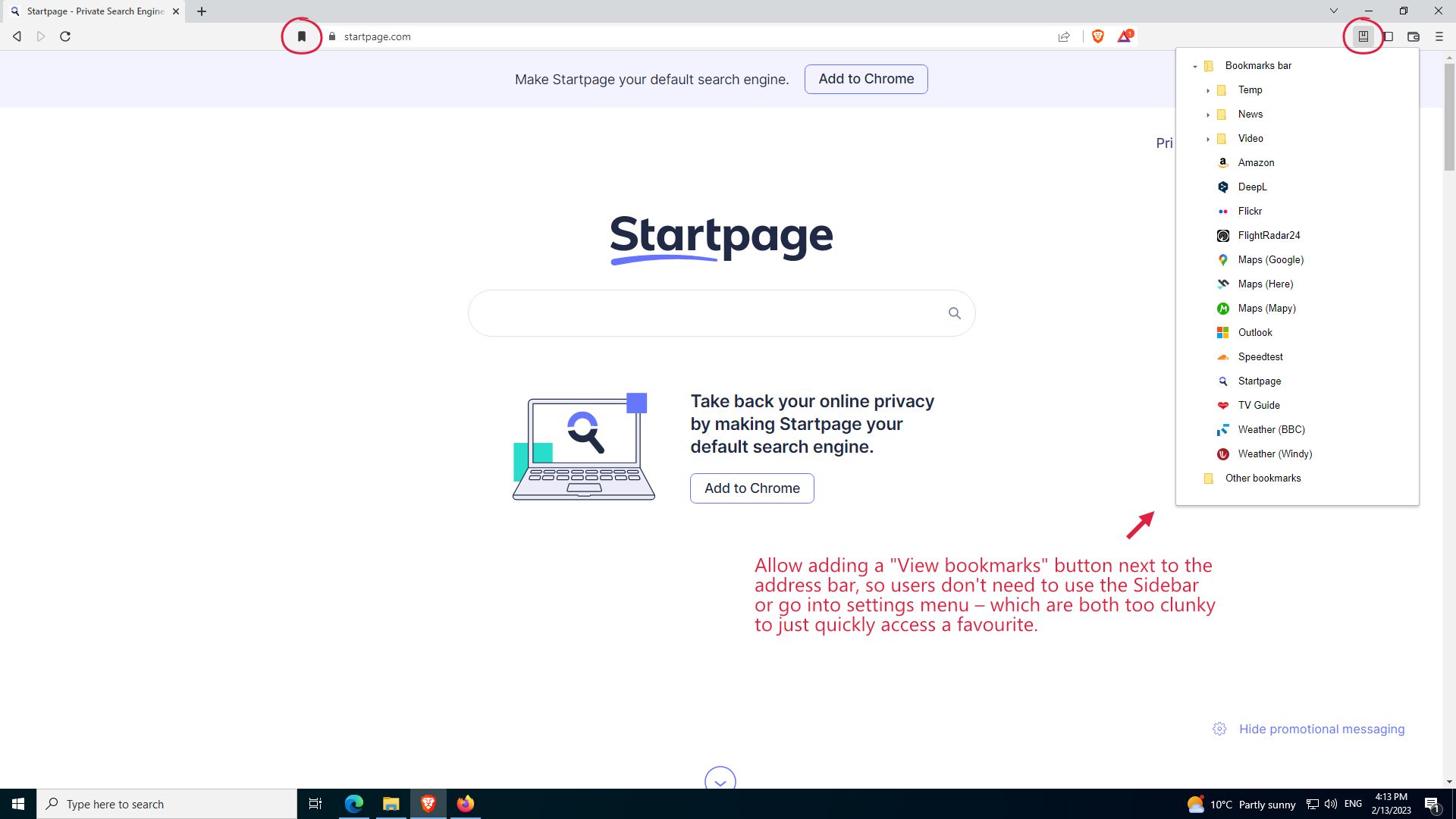This screenshot has width=1456, height=819.
Task: Click the gear beside promotional messaging text
Action: tap(1219, 729)
